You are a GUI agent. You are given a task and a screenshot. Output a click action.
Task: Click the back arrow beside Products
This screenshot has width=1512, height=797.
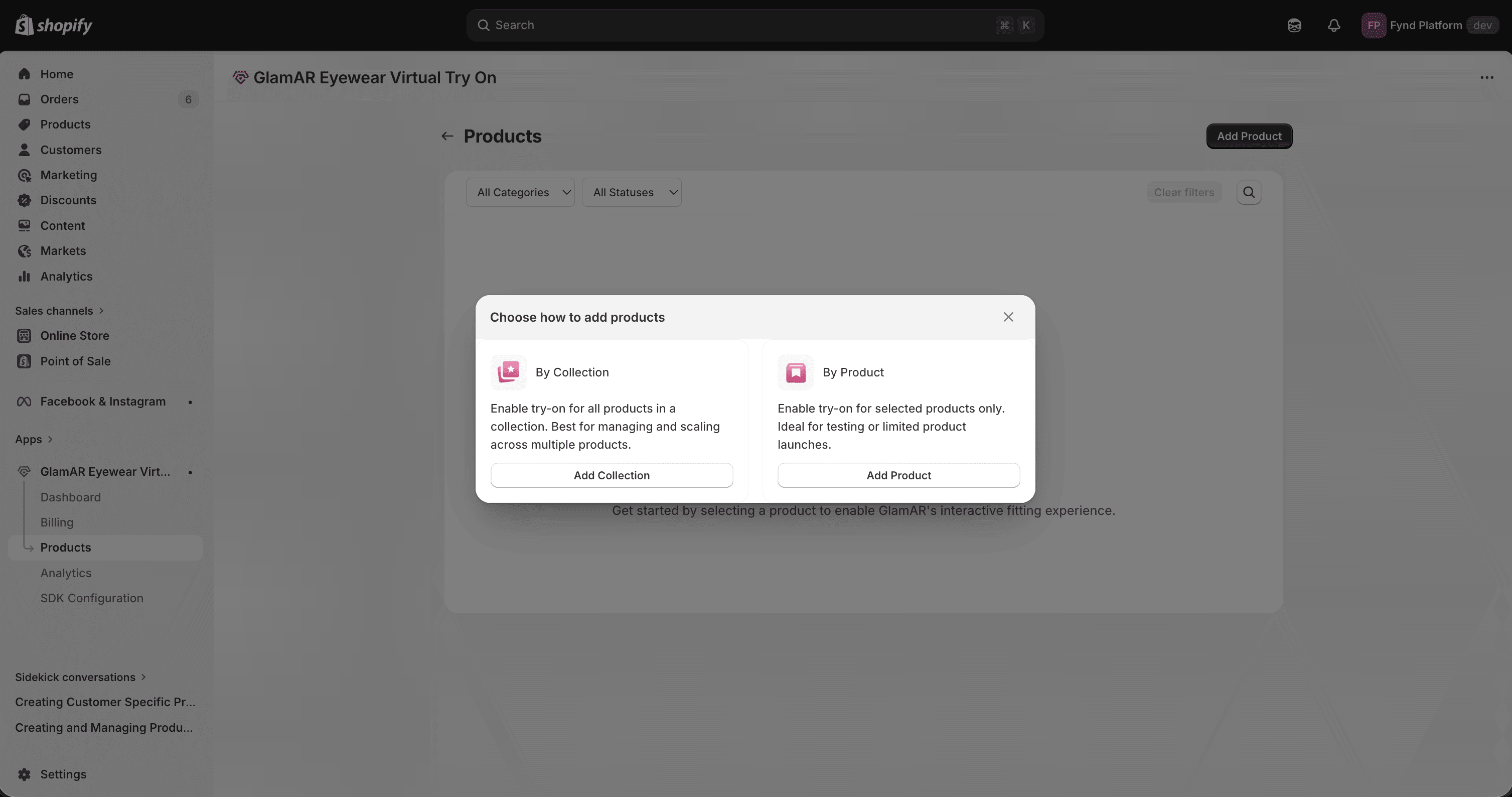pos(447,136)
